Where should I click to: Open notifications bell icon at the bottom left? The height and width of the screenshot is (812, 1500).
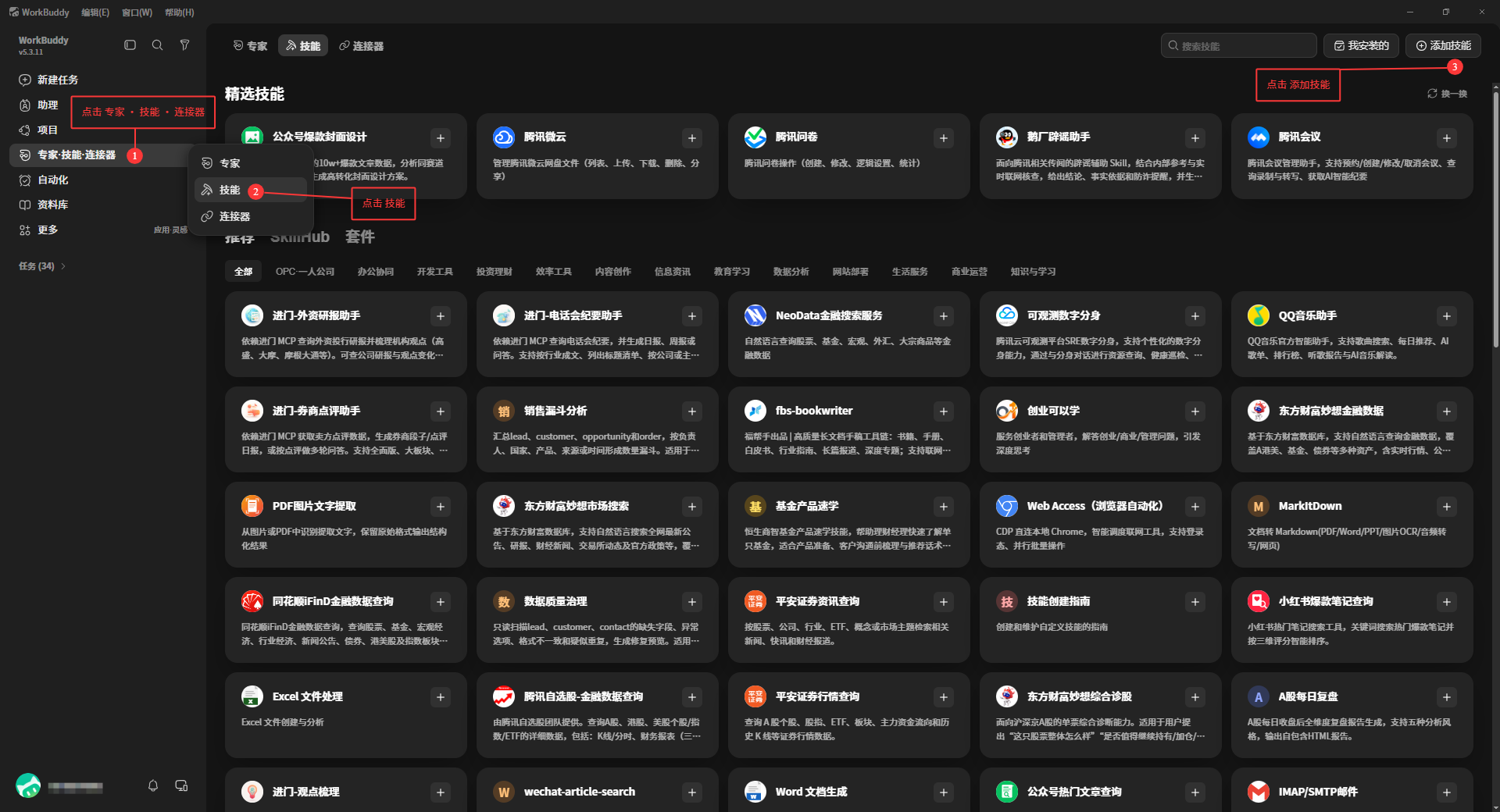click(x=153, y=785)
